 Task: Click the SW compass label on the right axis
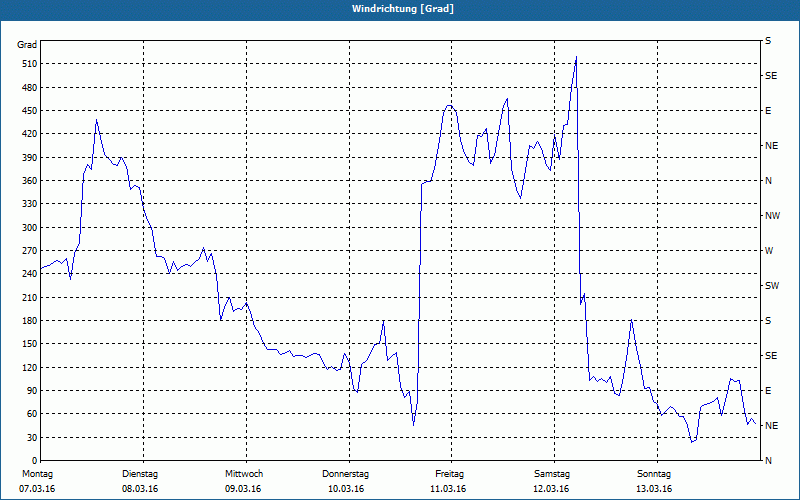[x=772, y=286]
